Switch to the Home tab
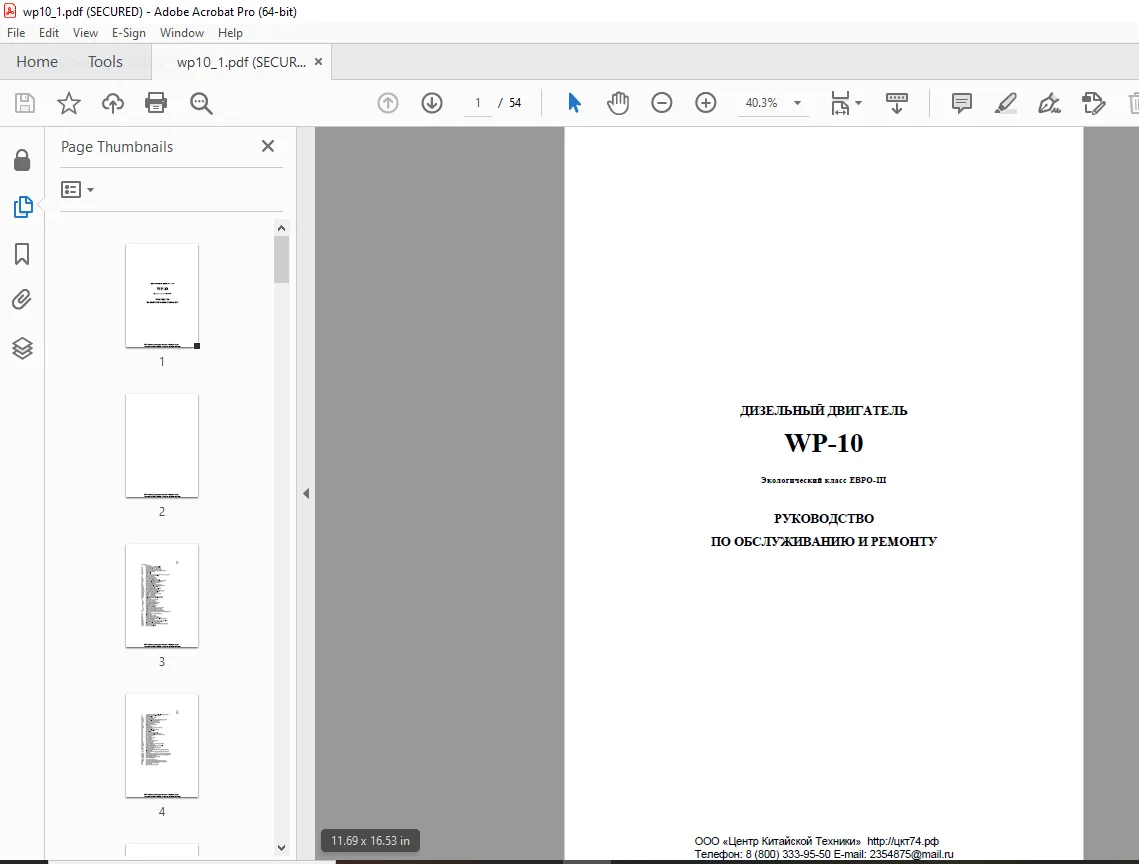The height and width of the screenshot is (864, 1139). tap(37, 62)
